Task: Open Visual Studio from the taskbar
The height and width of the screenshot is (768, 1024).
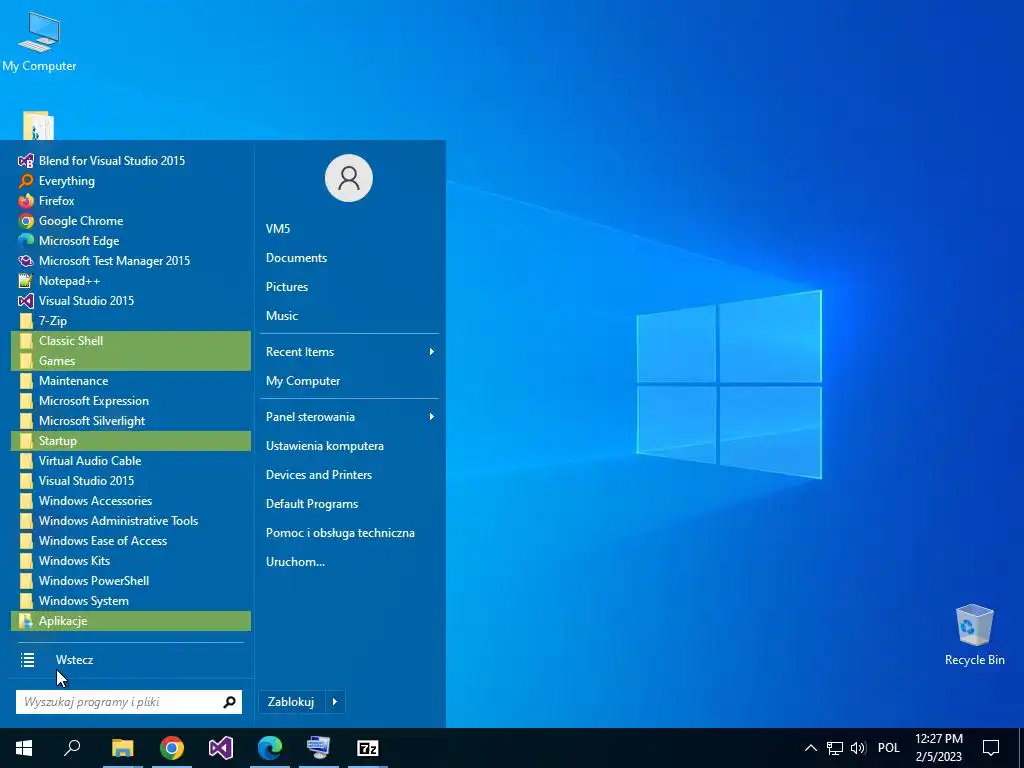Action: click(221, 748)
